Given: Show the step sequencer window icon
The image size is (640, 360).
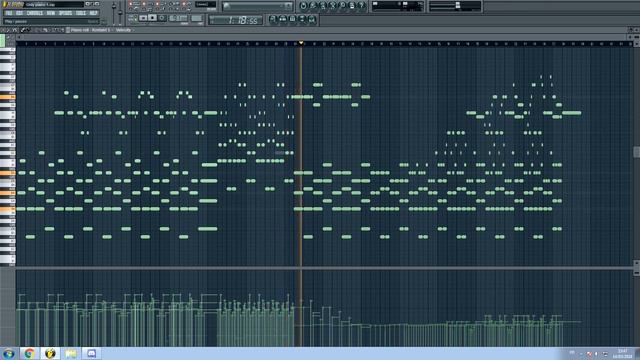Looking at the screenshot, I should [282, 20].
